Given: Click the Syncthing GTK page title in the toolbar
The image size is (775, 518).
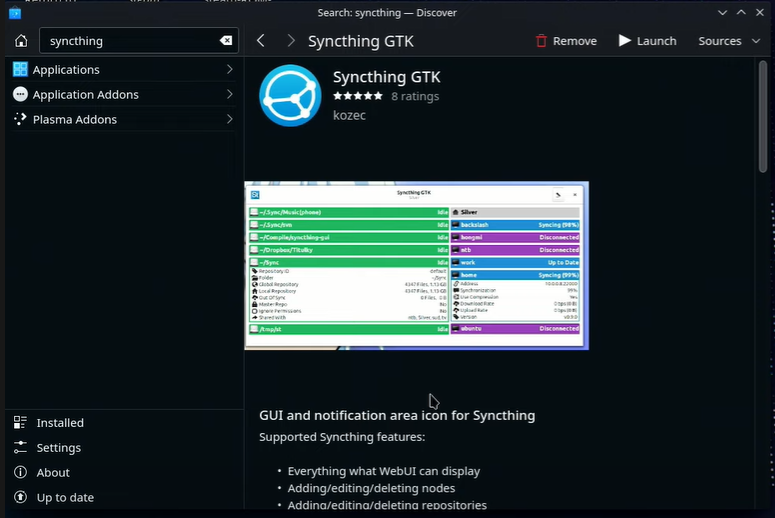Looking at the screenshot, I should 361,41.
